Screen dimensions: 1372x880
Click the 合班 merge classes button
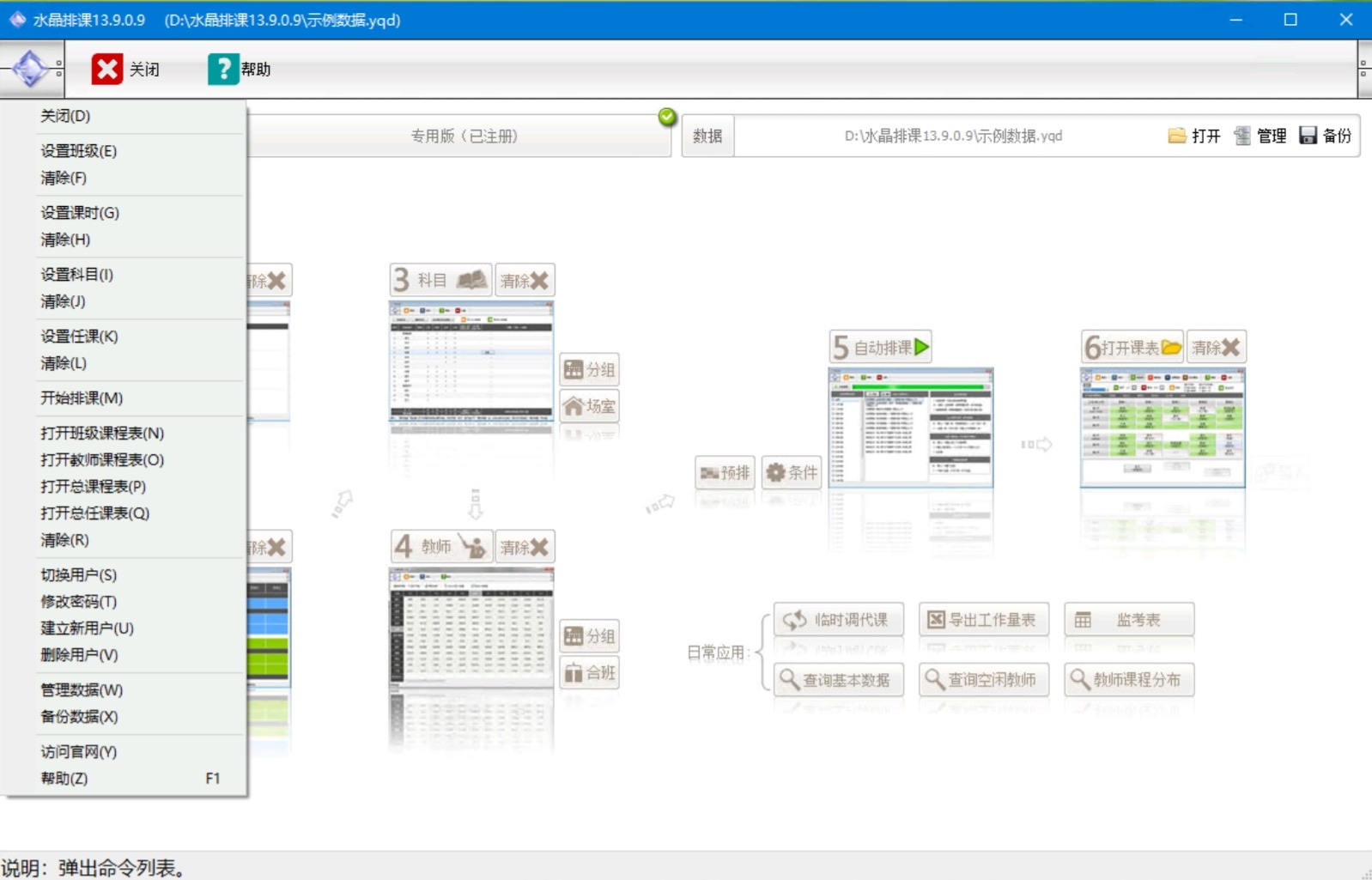point(589,672)
